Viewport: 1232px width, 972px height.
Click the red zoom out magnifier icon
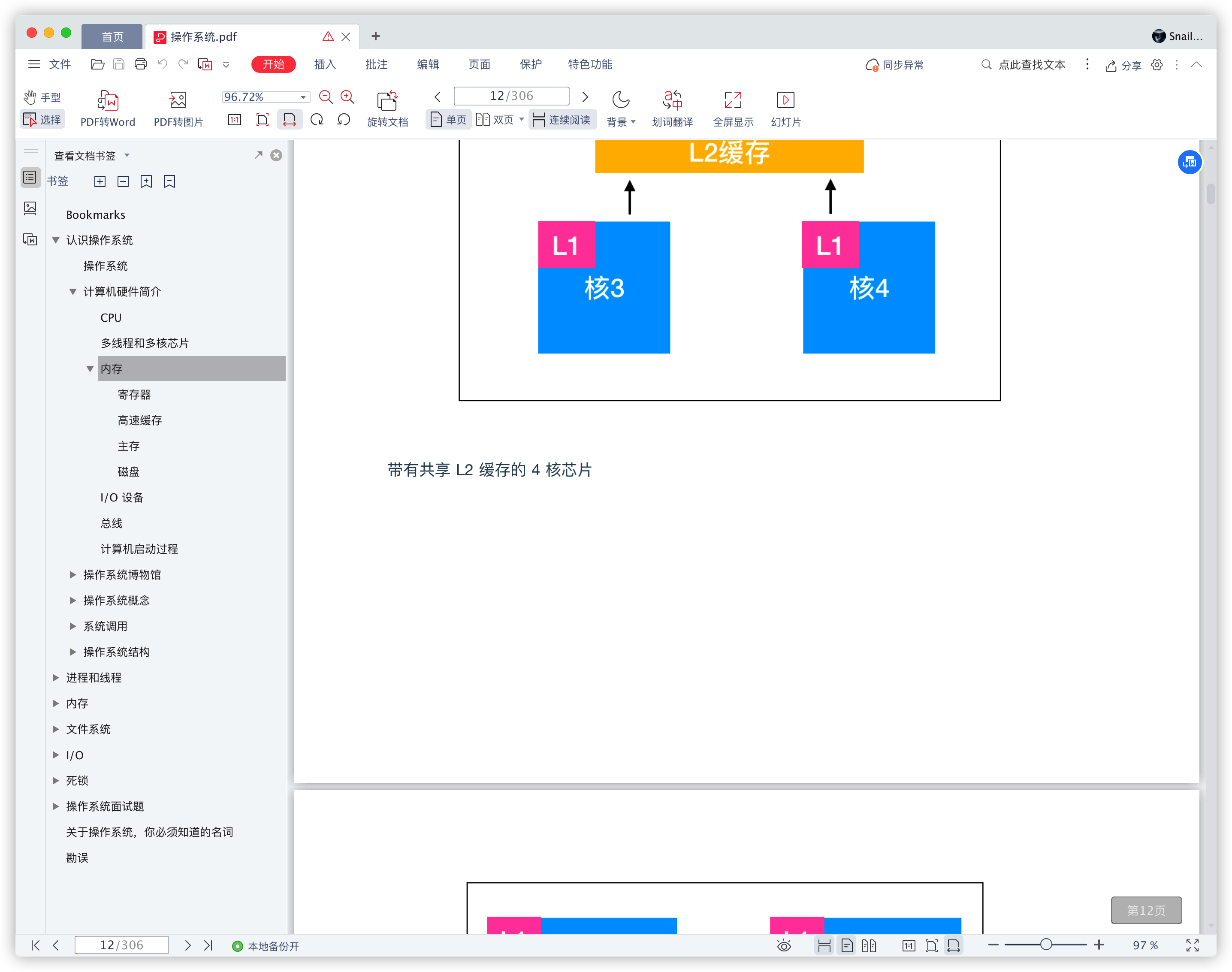(x=326, y=97)
